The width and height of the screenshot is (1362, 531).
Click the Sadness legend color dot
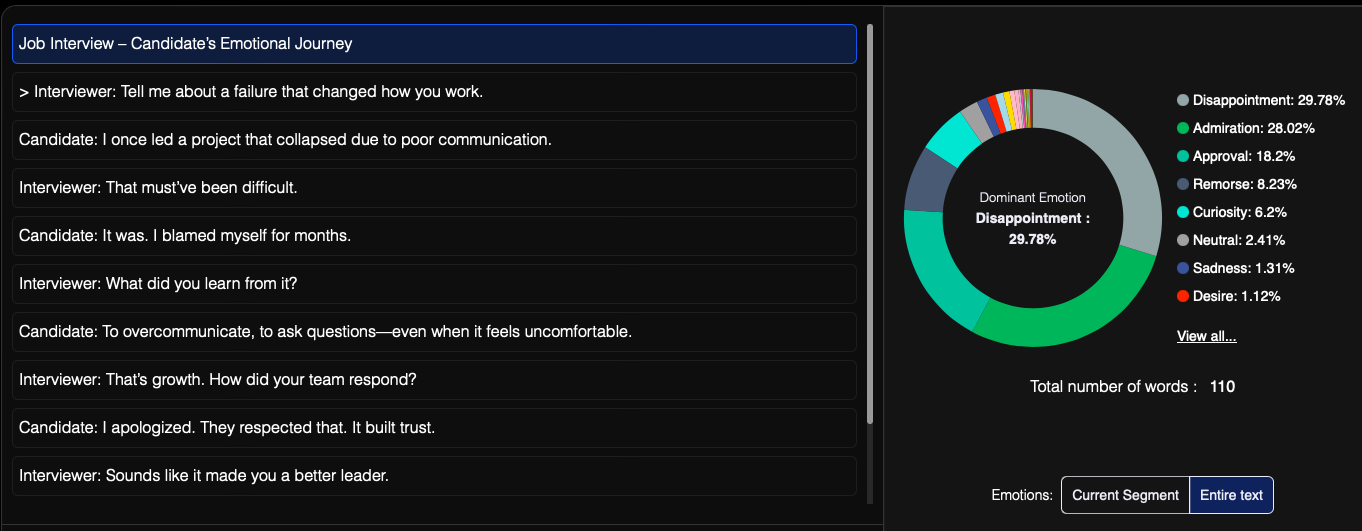(1183, 268)
